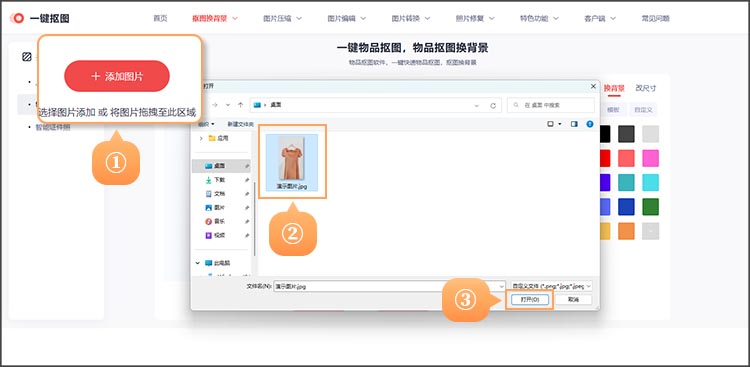Switch to the 改尺寸 tab

pyautogui.click(x=646, y=88)
